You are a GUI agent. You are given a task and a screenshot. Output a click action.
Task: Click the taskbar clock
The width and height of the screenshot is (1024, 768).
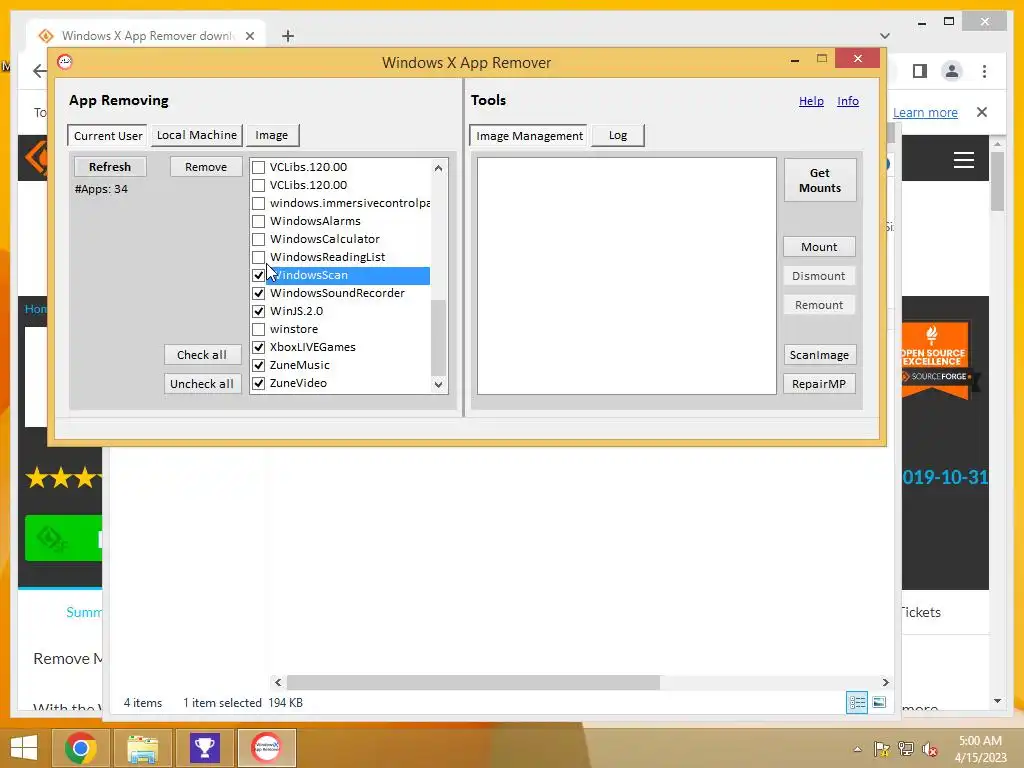pos(980,749)
